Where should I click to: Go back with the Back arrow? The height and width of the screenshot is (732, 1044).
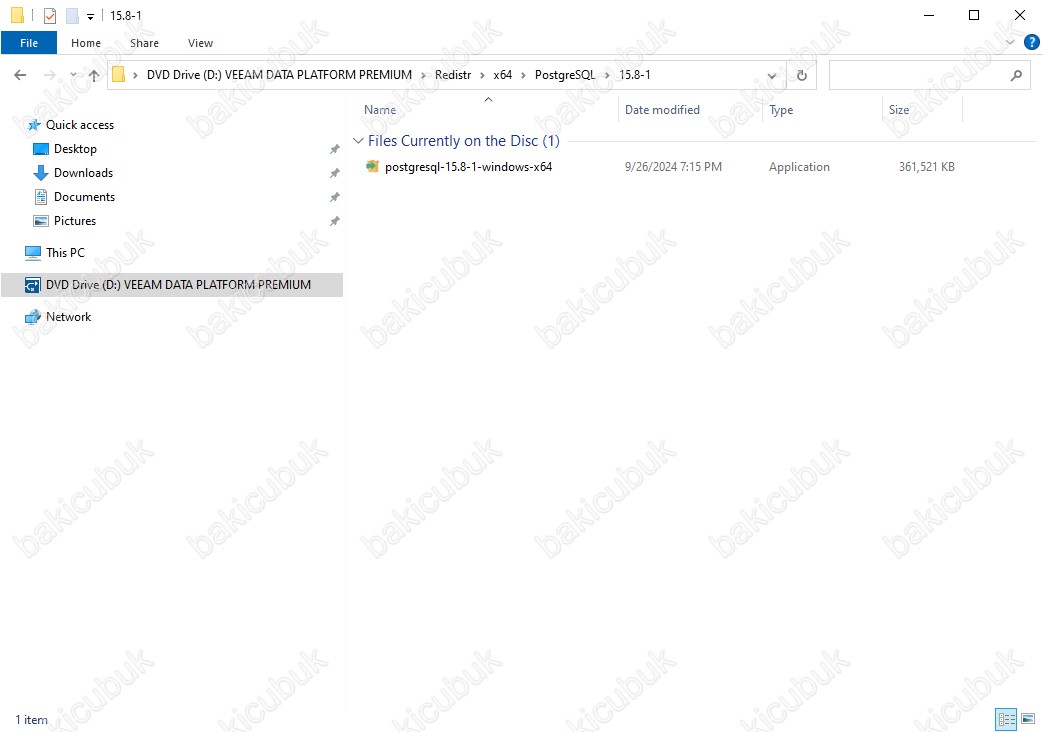(x=20, y=75)
